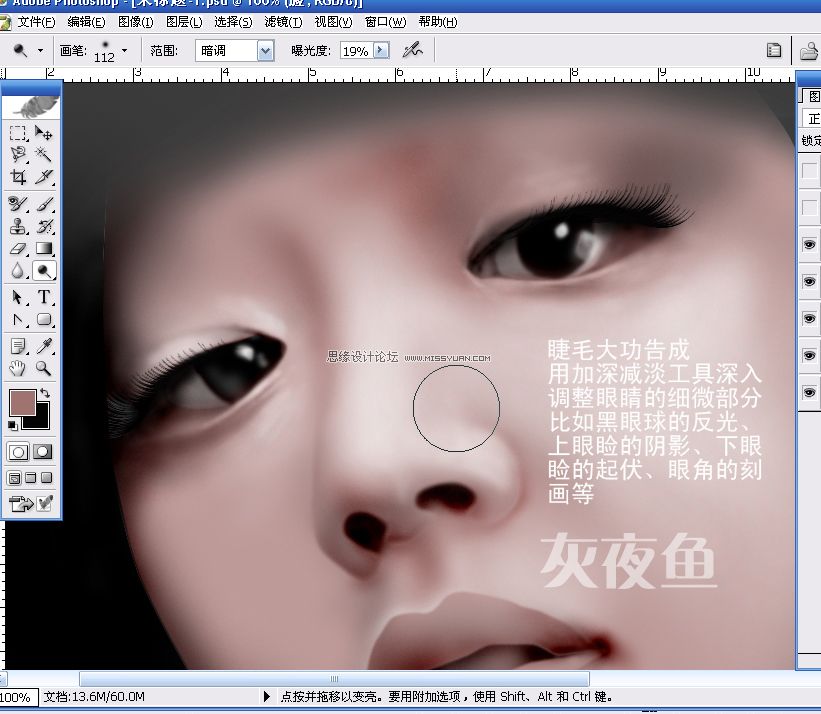821x714 pixels.
Task: Swap foreground and background colors
Action: [45, 393]
